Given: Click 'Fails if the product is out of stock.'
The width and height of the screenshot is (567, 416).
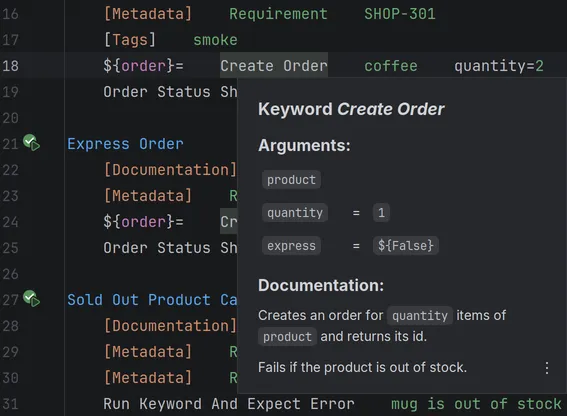Looking at the screenshot, I should click(x=362, y=368).
